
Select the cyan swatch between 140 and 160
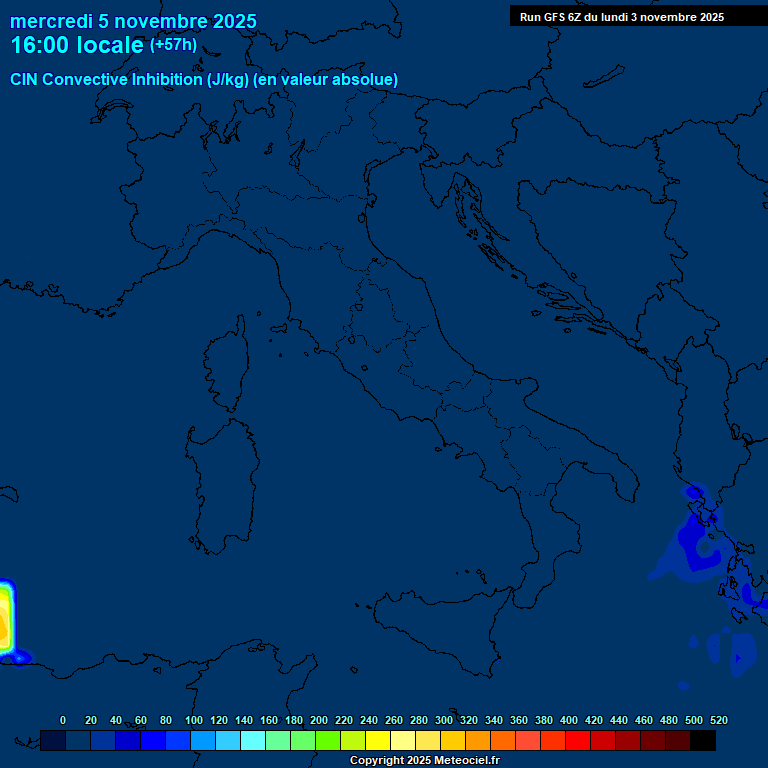point(253,741)
